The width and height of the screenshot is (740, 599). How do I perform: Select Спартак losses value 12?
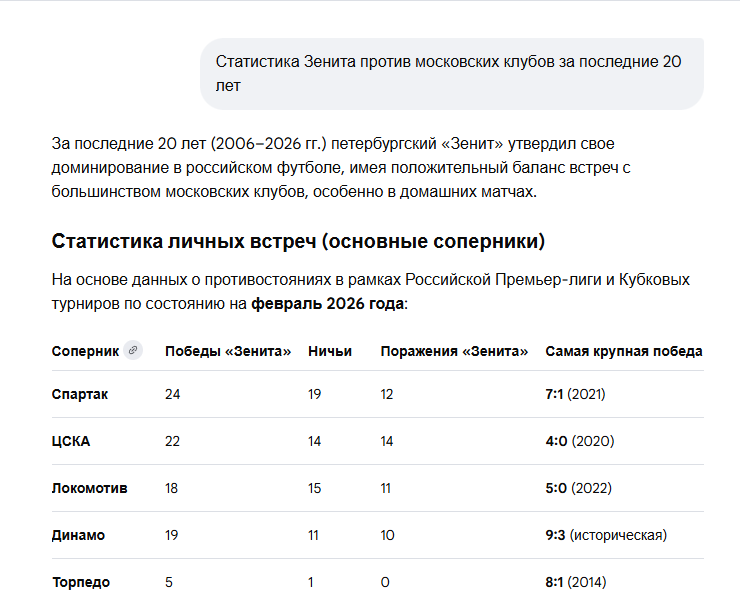(387, 394)
